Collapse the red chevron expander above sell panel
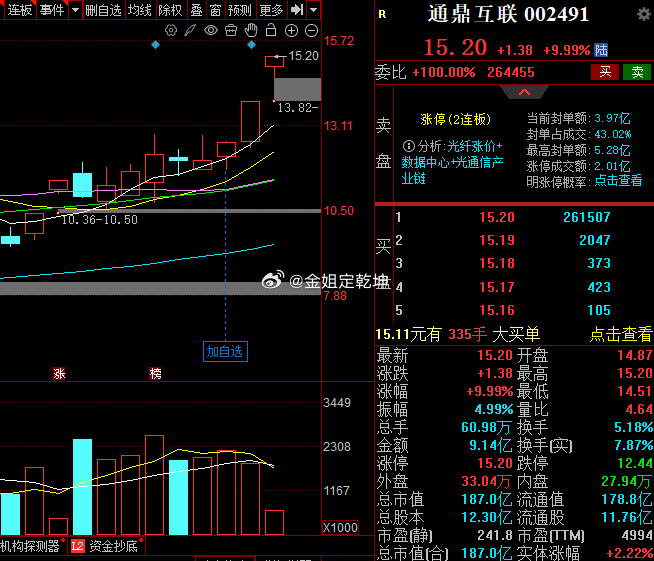Screen dimensions: 654x561 524,92
